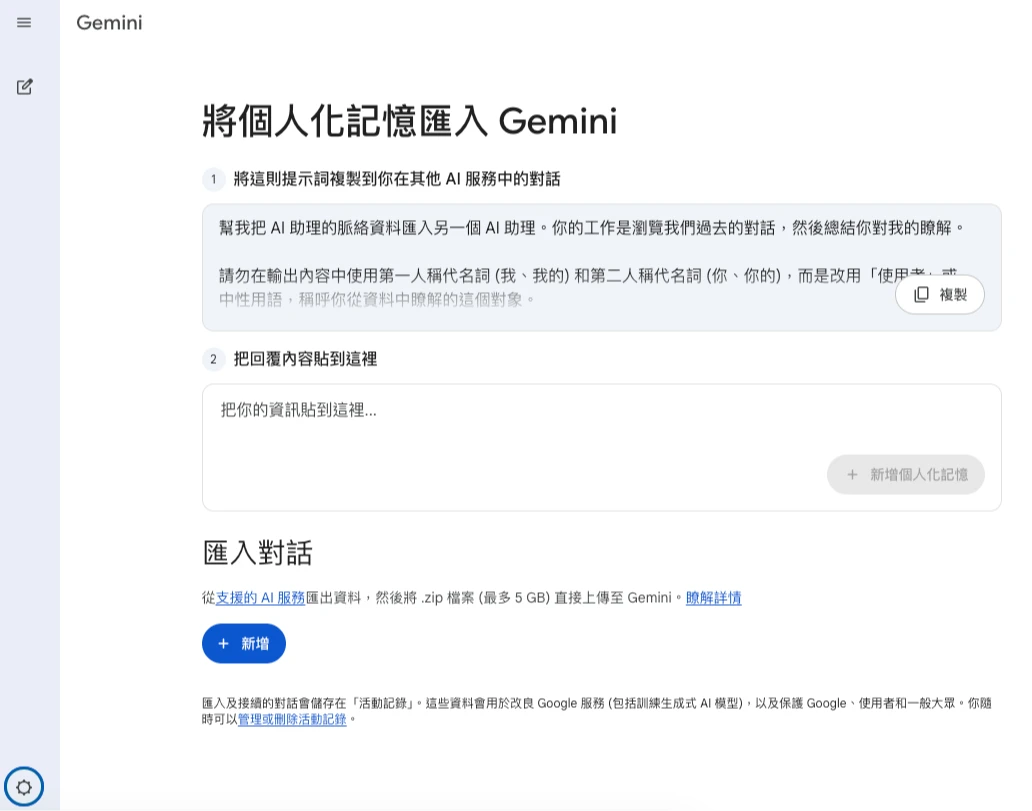The image size is (1032, 811).
Task: Click the 把回覆內容貼到這裡 step label
Action: click(x=305, y=359)
